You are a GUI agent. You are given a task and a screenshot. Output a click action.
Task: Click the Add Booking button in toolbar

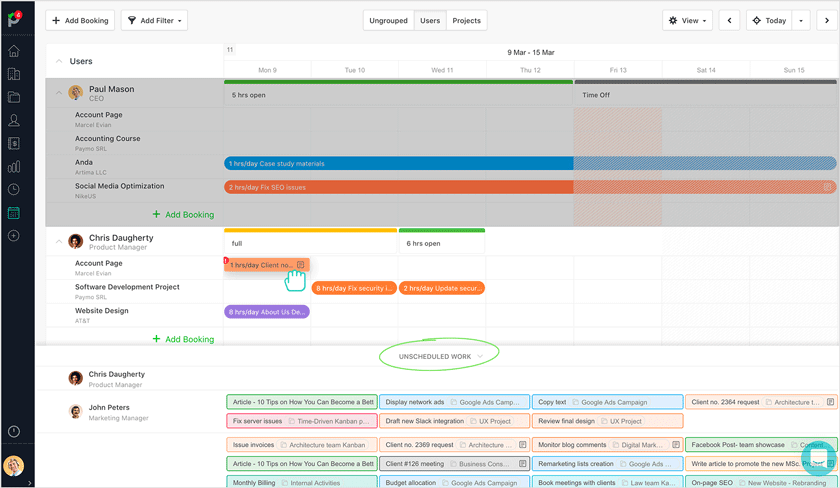[x=80, y=20]
